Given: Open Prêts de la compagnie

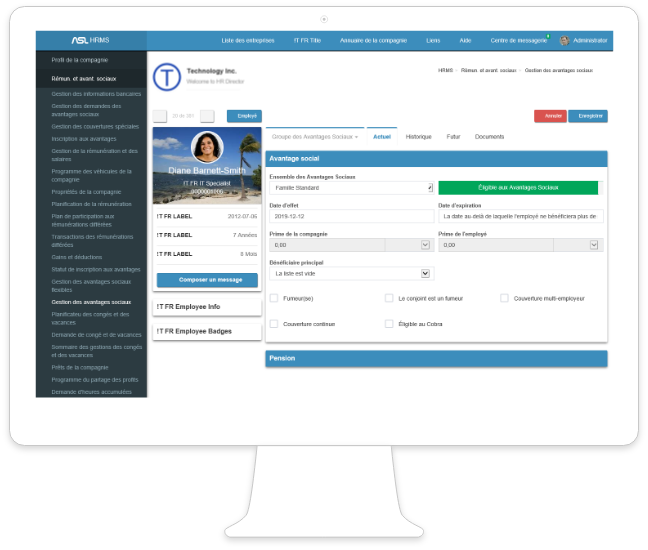Looking at the screenshot, I should tap(80, 367).
